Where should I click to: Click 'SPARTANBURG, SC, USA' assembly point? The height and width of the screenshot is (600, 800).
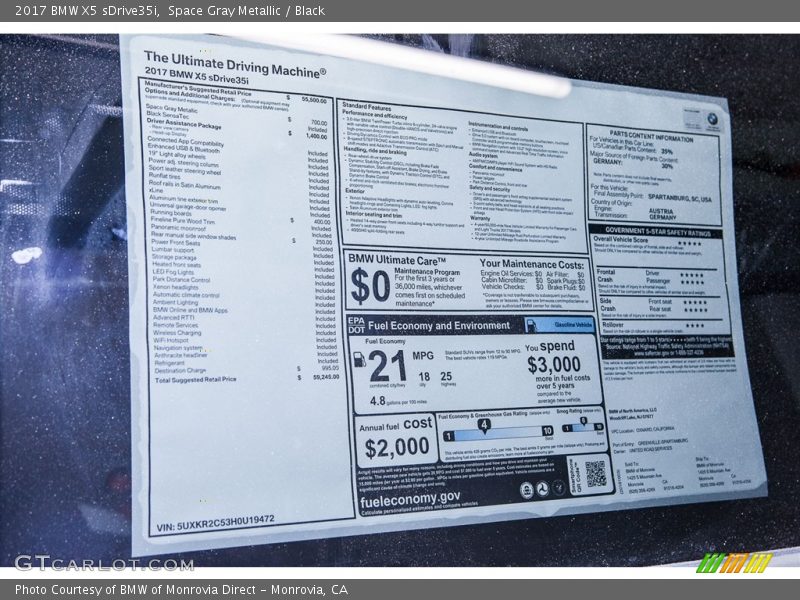(679, 197)
